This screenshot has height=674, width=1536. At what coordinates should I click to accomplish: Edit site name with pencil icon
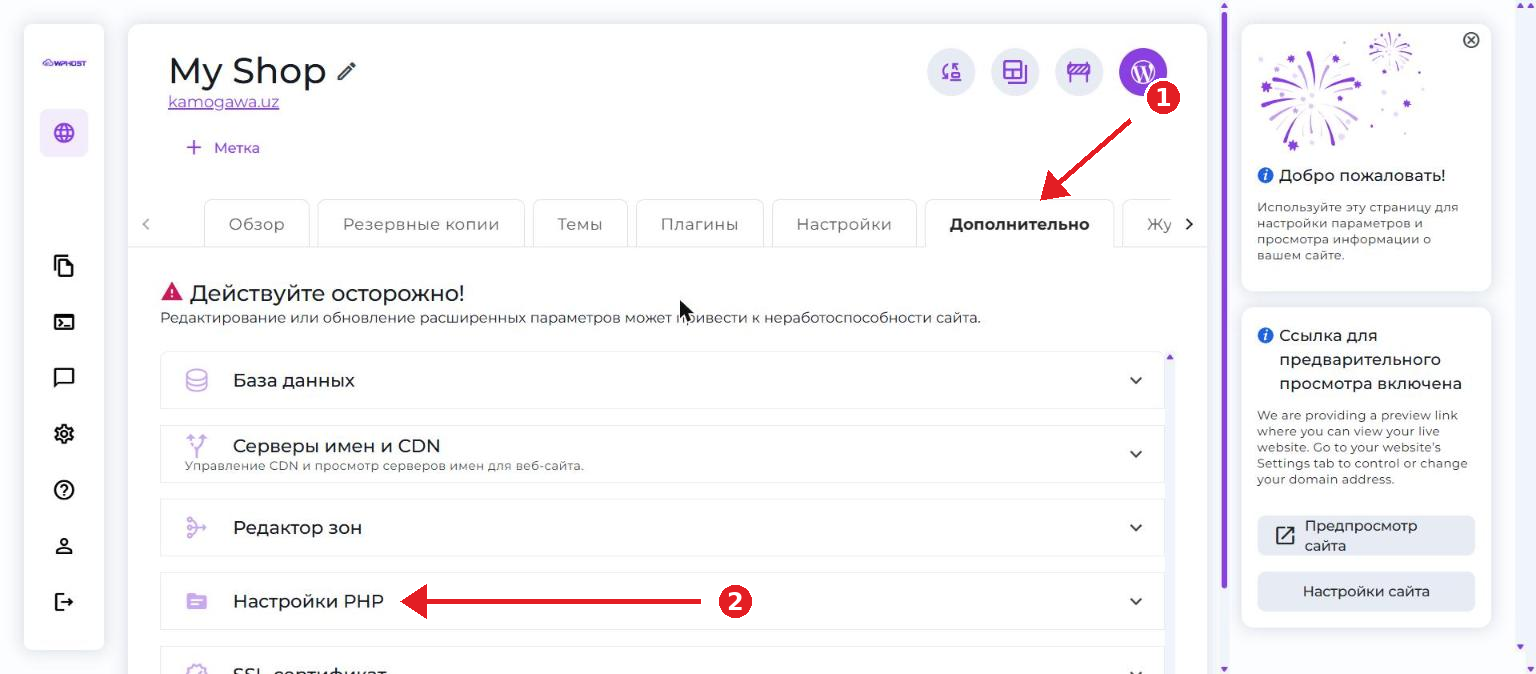point(346,71)
